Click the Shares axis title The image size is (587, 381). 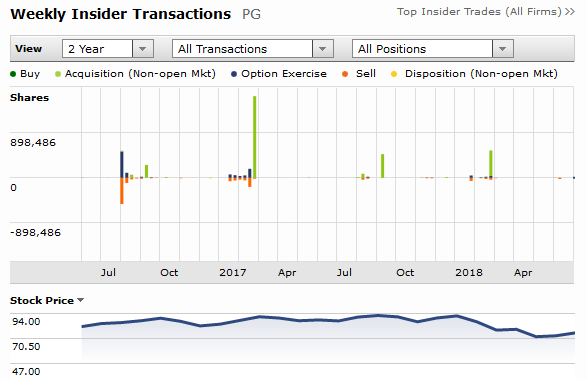pos(30,98)
